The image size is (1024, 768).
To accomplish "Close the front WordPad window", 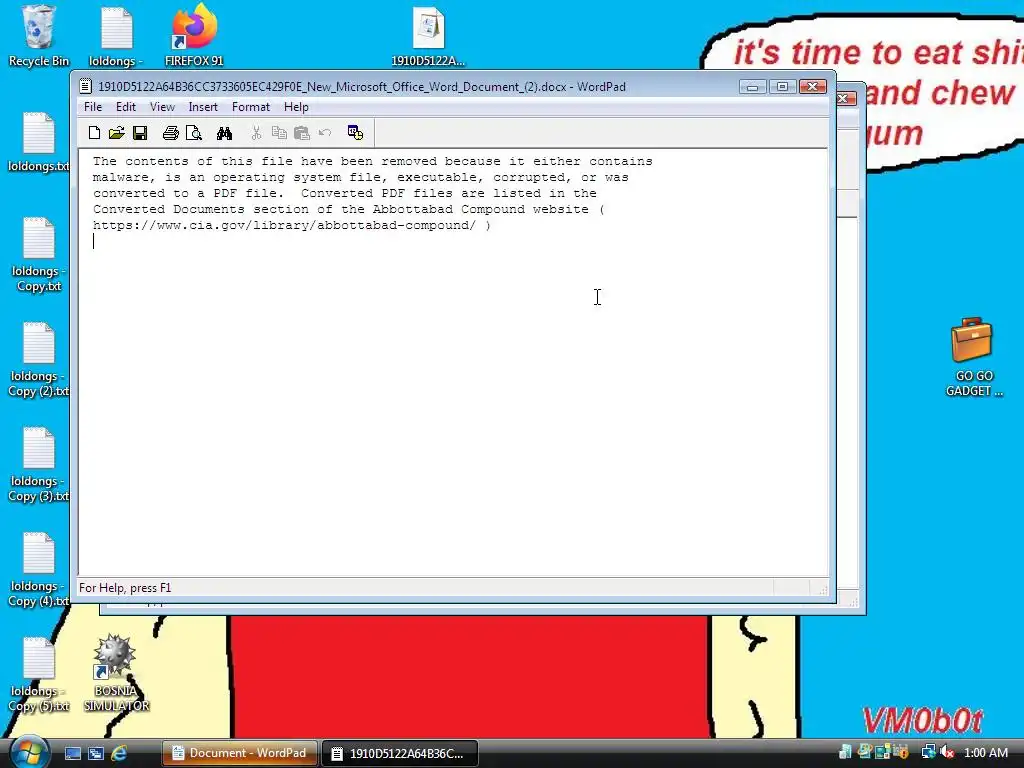I will point(812,86).
